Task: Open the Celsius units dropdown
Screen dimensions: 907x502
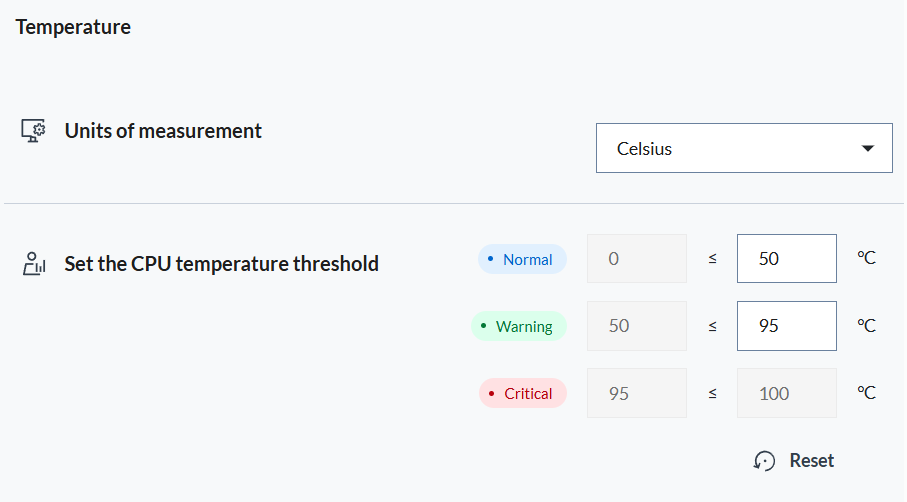Action: coord(744,148)
